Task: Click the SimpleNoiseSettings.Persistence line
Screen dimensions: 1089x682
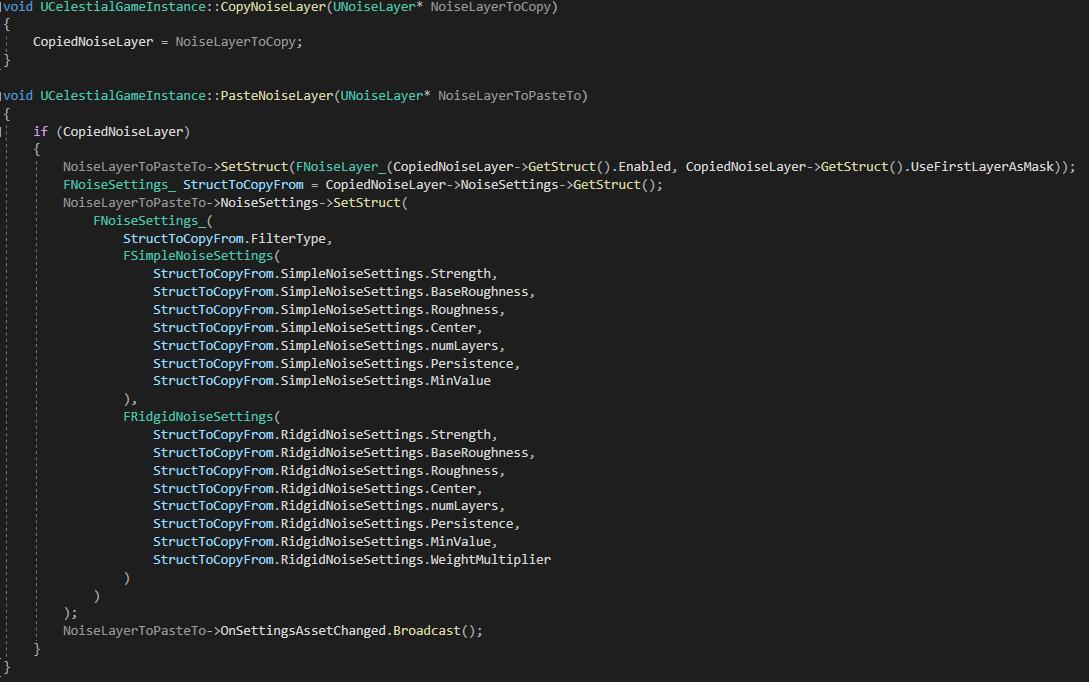Action: (336, 364)
